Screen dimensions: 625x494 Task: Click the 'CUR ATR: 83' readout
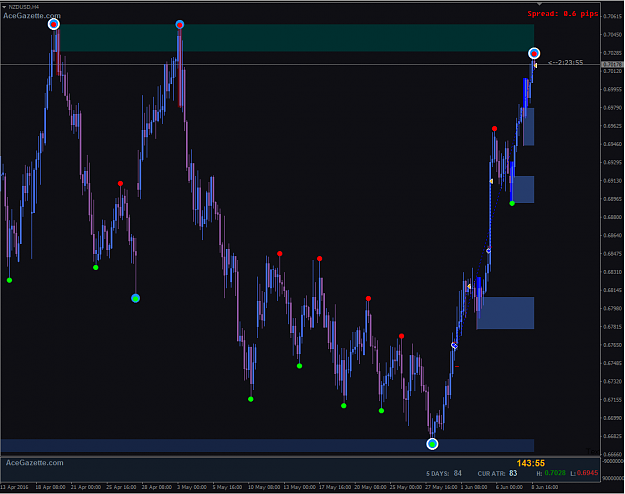point(497,473)
